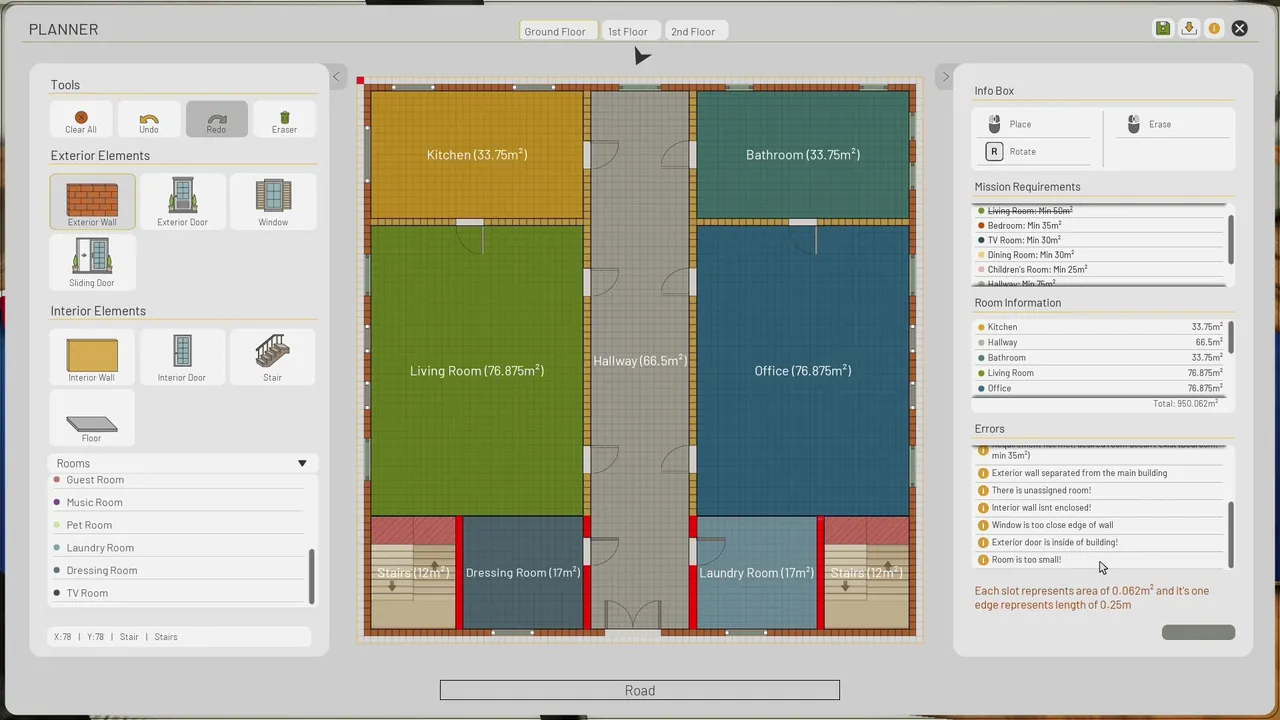
Task: Pick the Window exterior element
Action: coord(273,202)
